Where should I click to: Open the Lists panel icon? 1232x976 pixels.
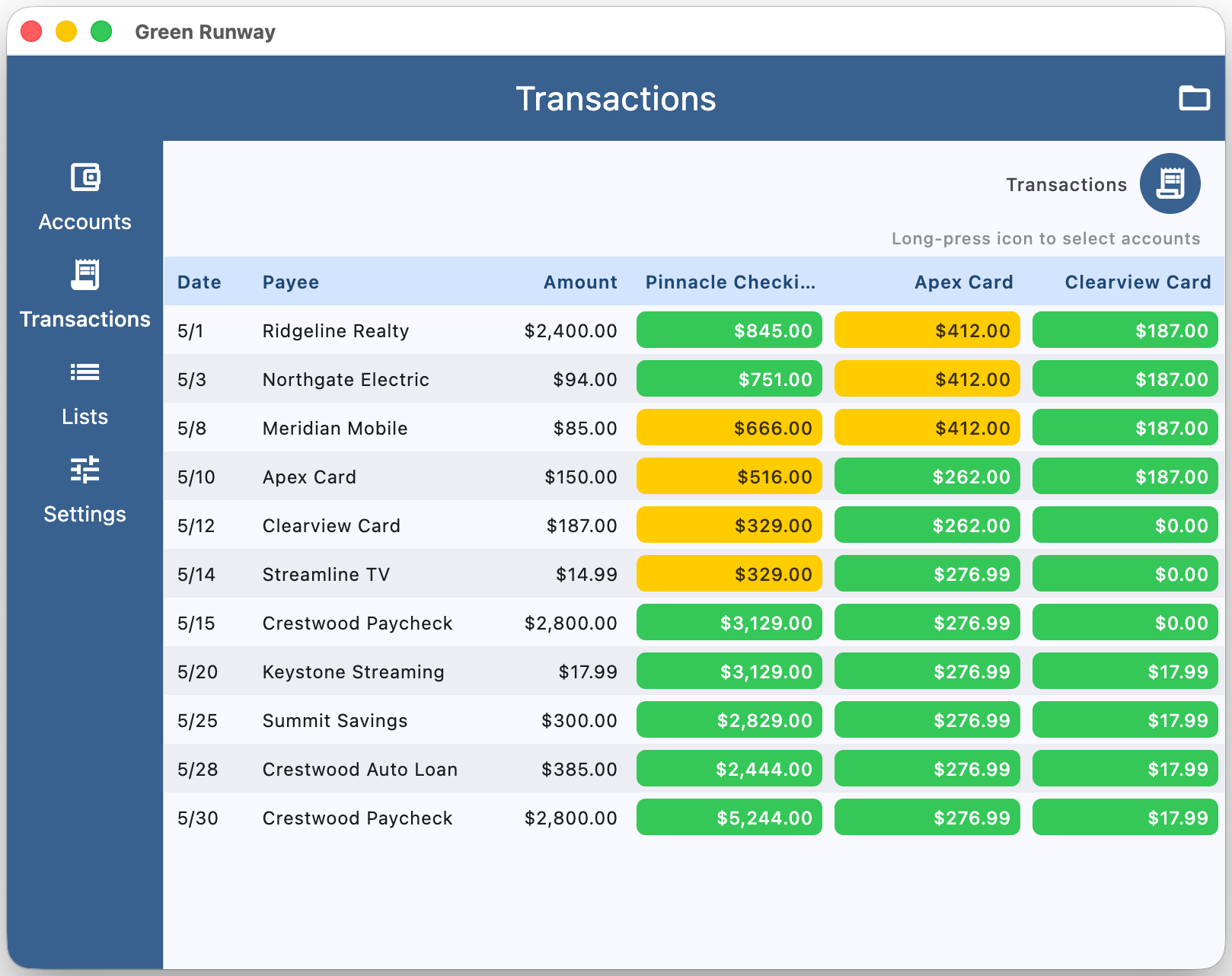click(85, 372)
